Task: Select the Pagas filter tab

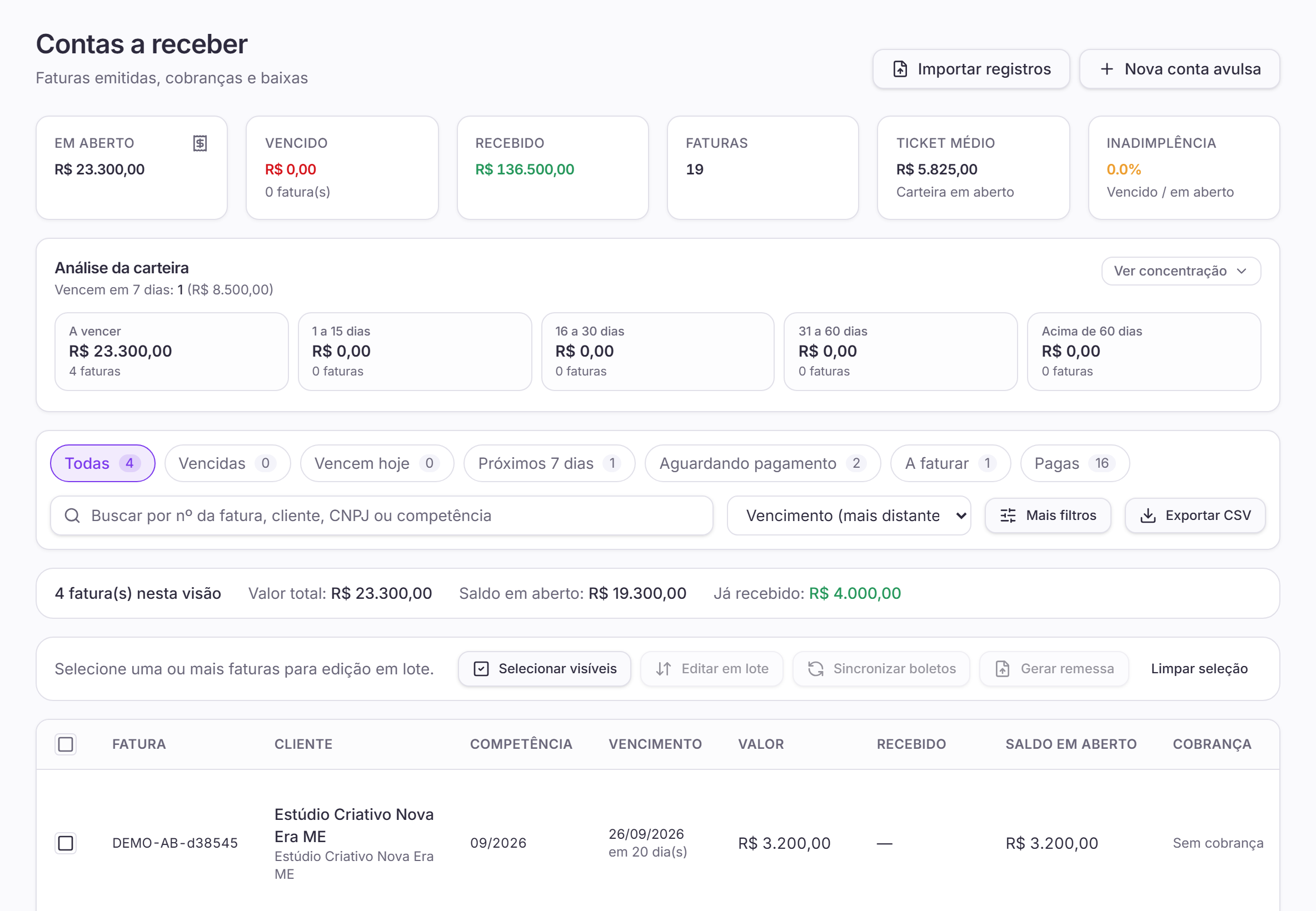Action: click(x=1074, y=463)
